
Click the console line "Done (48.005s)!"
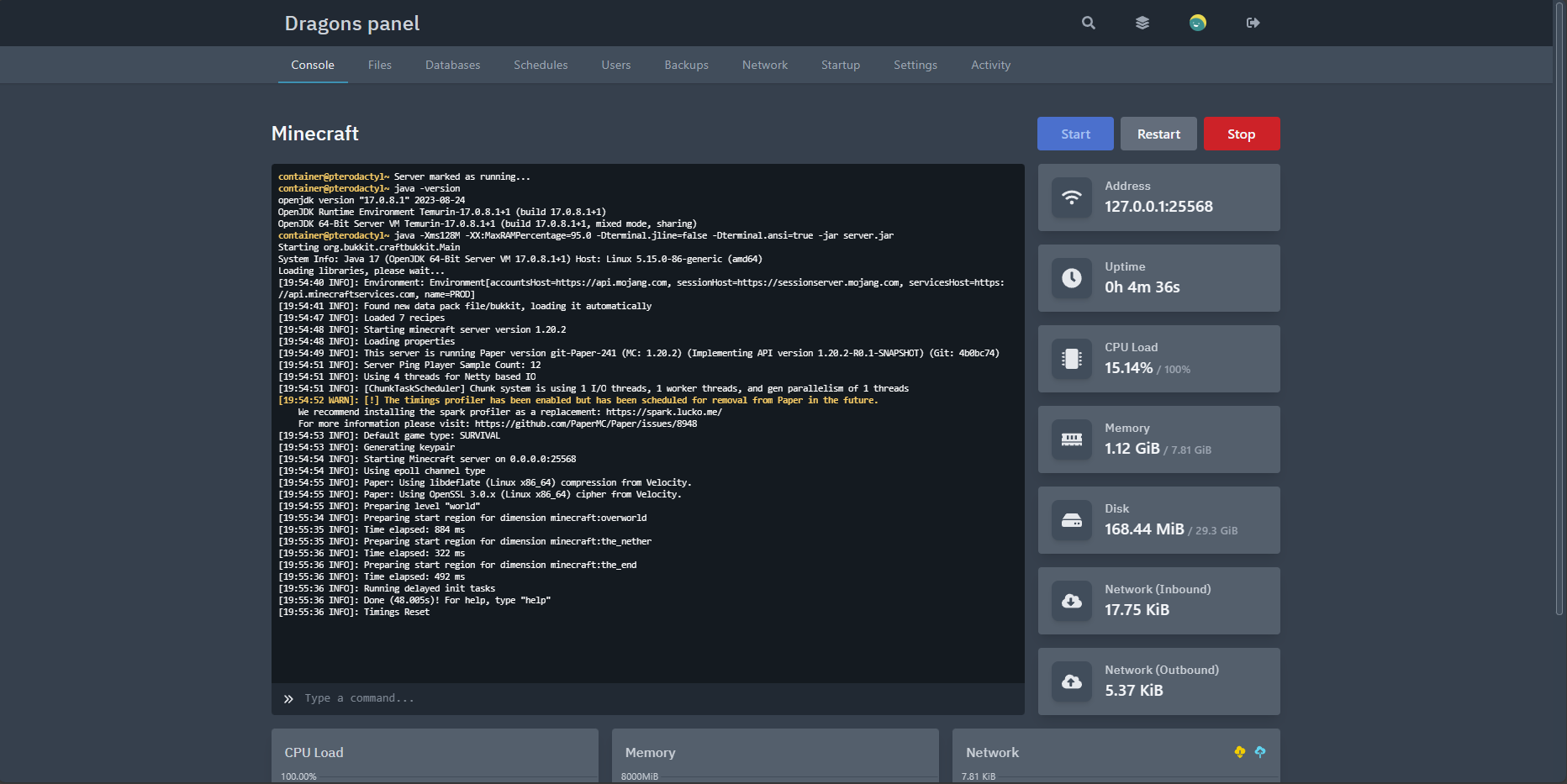414,601
